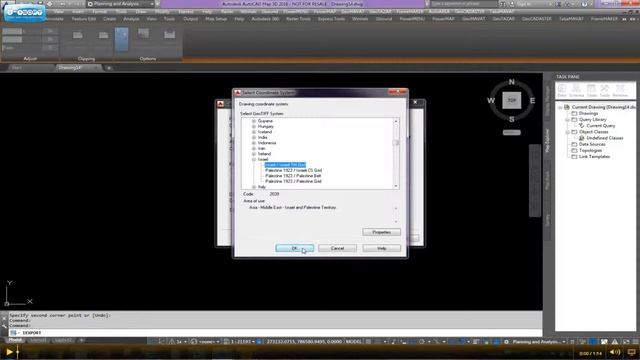Click the W compass direction on ViewCube
The image size is (640, 360).
[491, 100]
